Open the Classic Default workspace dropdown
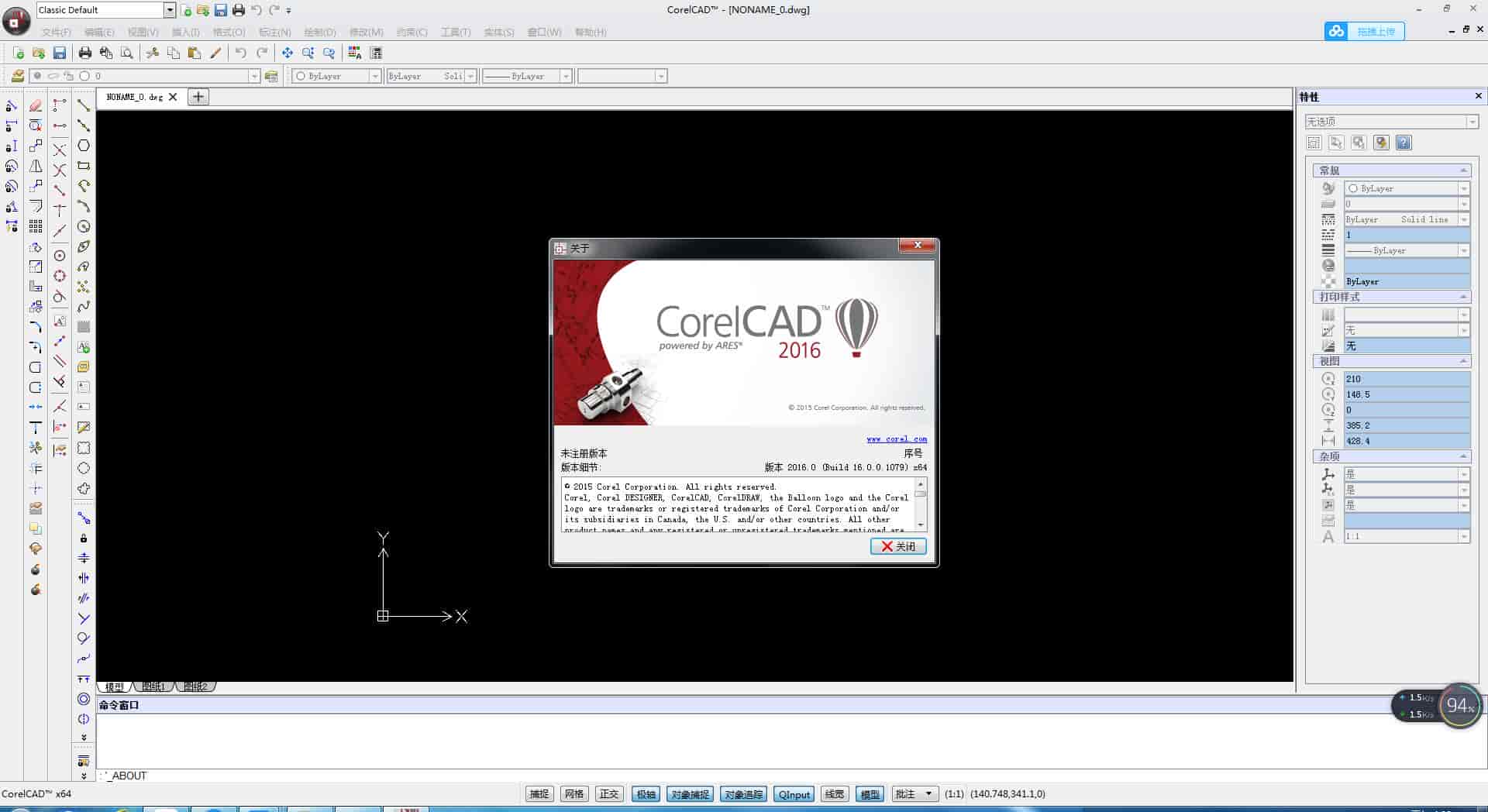Screen dimensions: 1488x812 pos(169,9)
